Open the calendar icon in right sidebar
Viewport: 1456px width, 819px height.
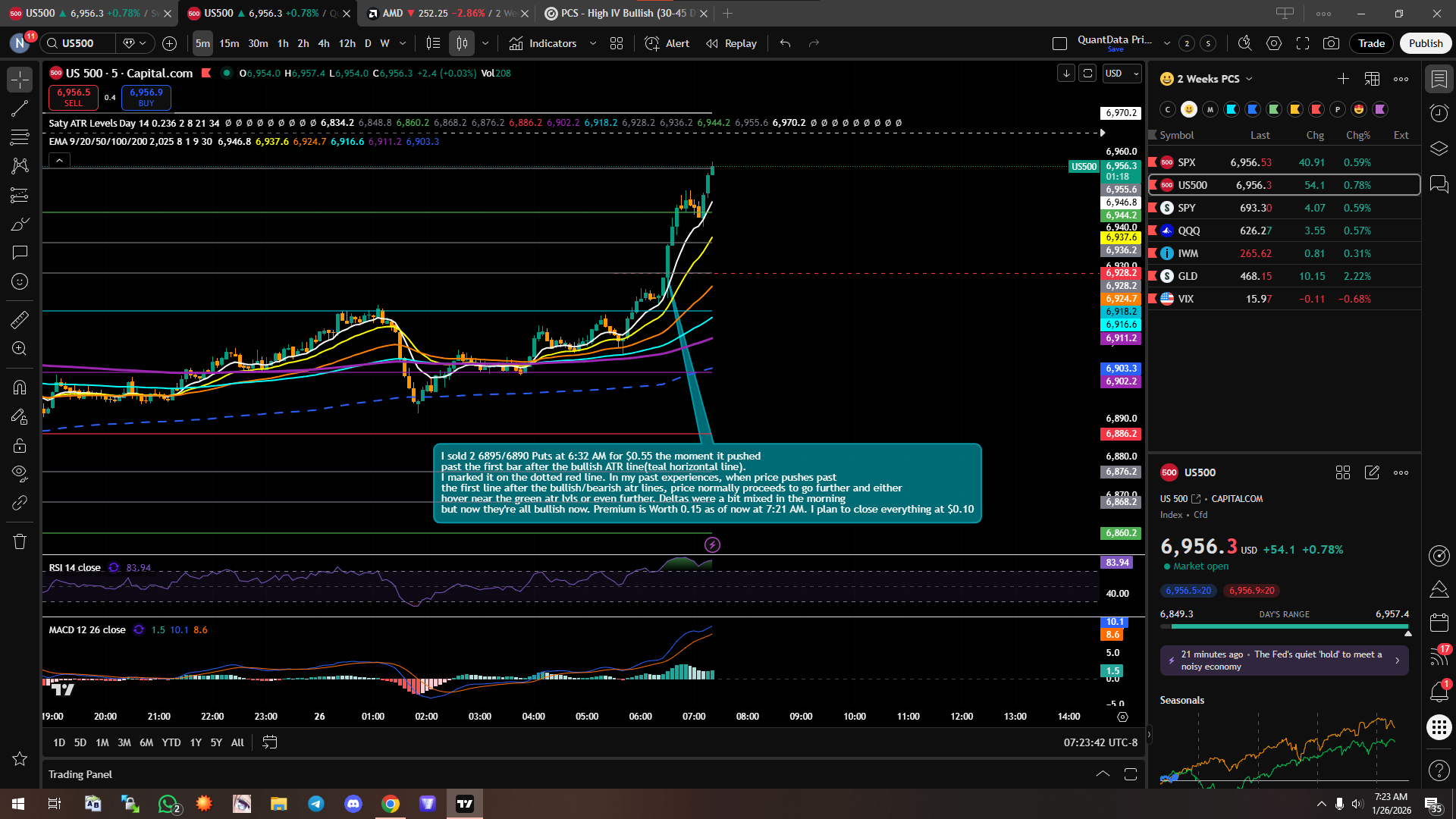coord(1439,623)
